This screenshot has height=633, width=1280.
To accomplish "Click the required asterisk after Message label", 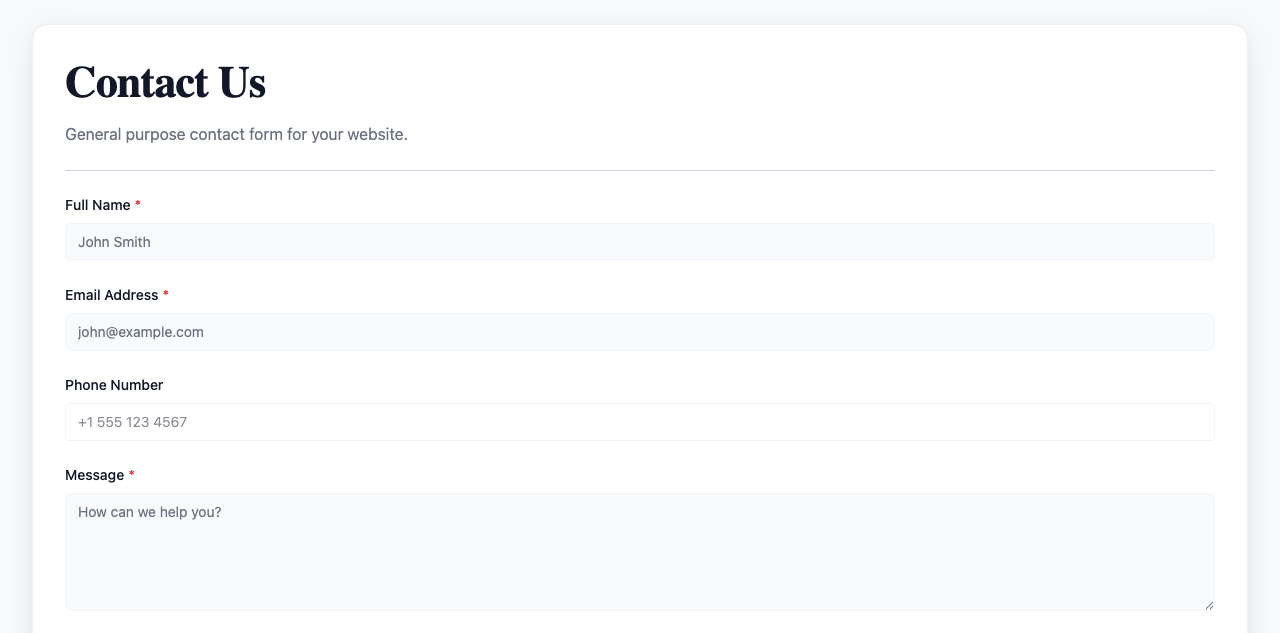I will (131, 474).
